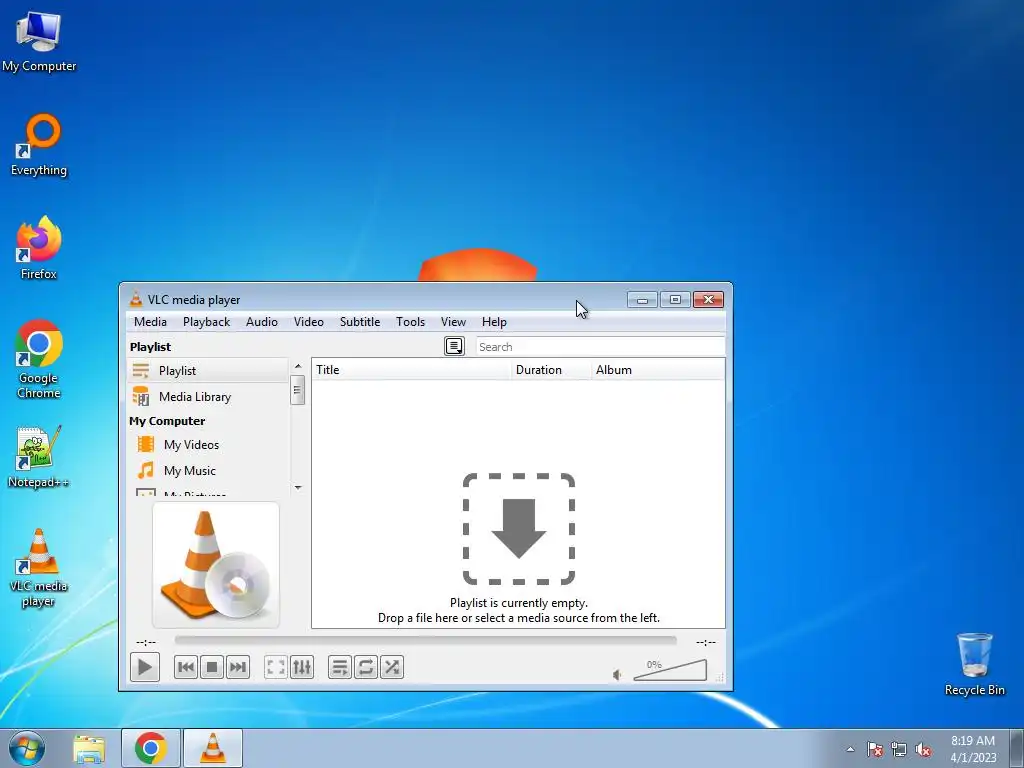
Task: Close the VLC media player window
Action: pyautogui.click(x=709, y=300)
